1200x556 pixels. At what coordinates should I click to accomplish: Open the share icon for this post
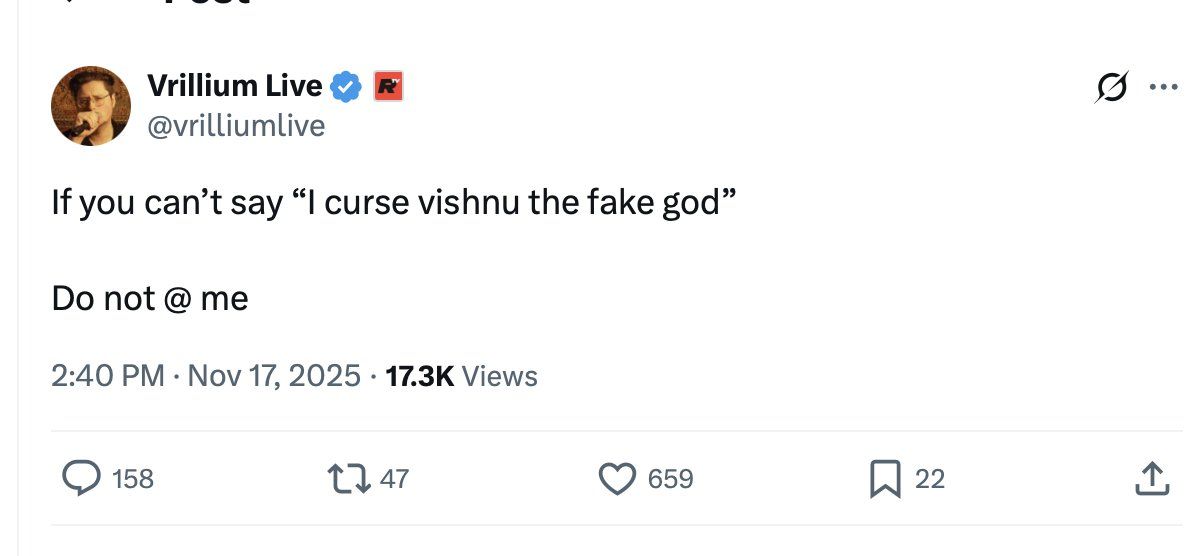pyautogui.click(x=1149, y=479)
